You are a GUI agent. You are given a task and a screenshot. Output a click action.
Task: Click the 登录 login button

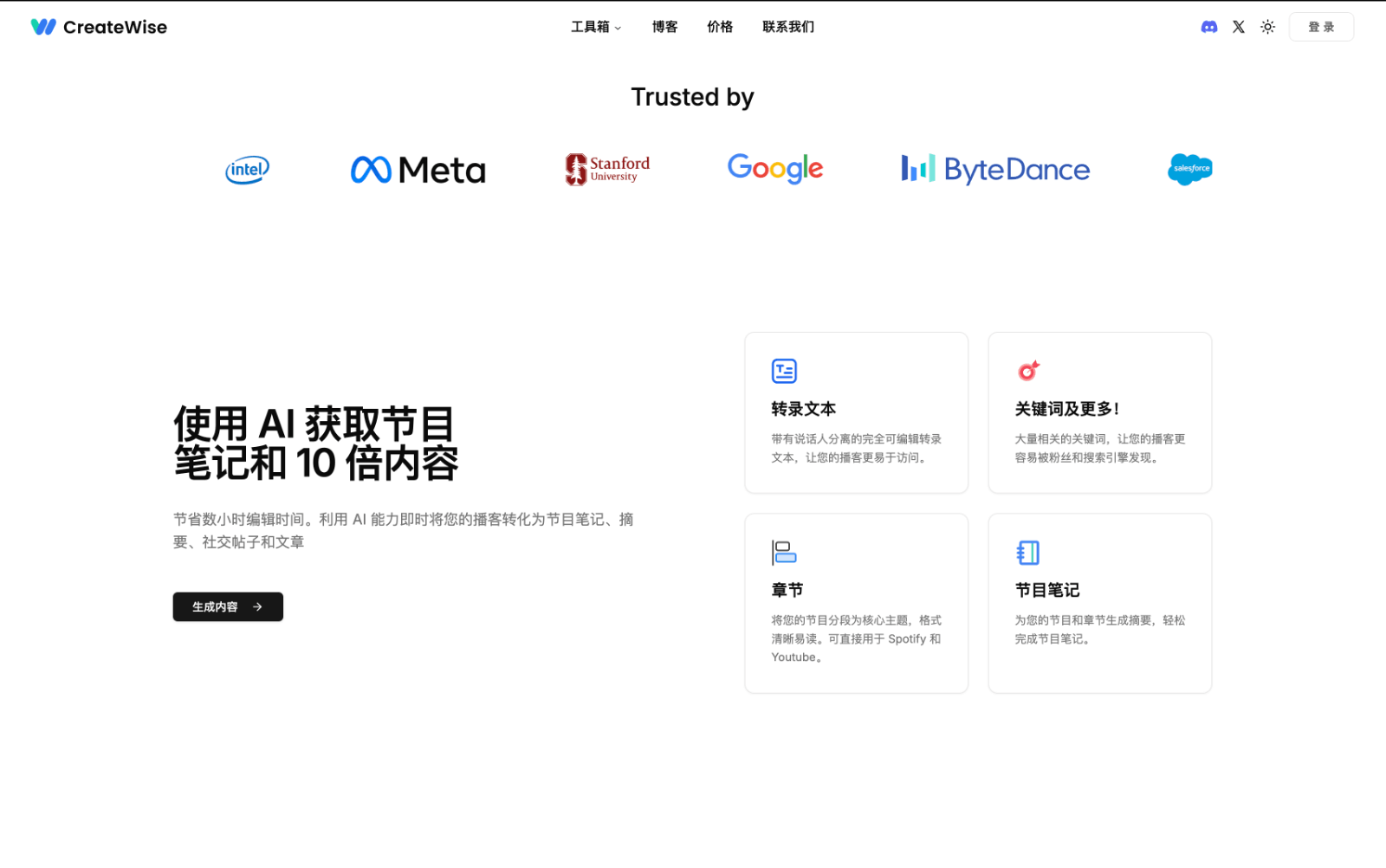(1321, 27)
